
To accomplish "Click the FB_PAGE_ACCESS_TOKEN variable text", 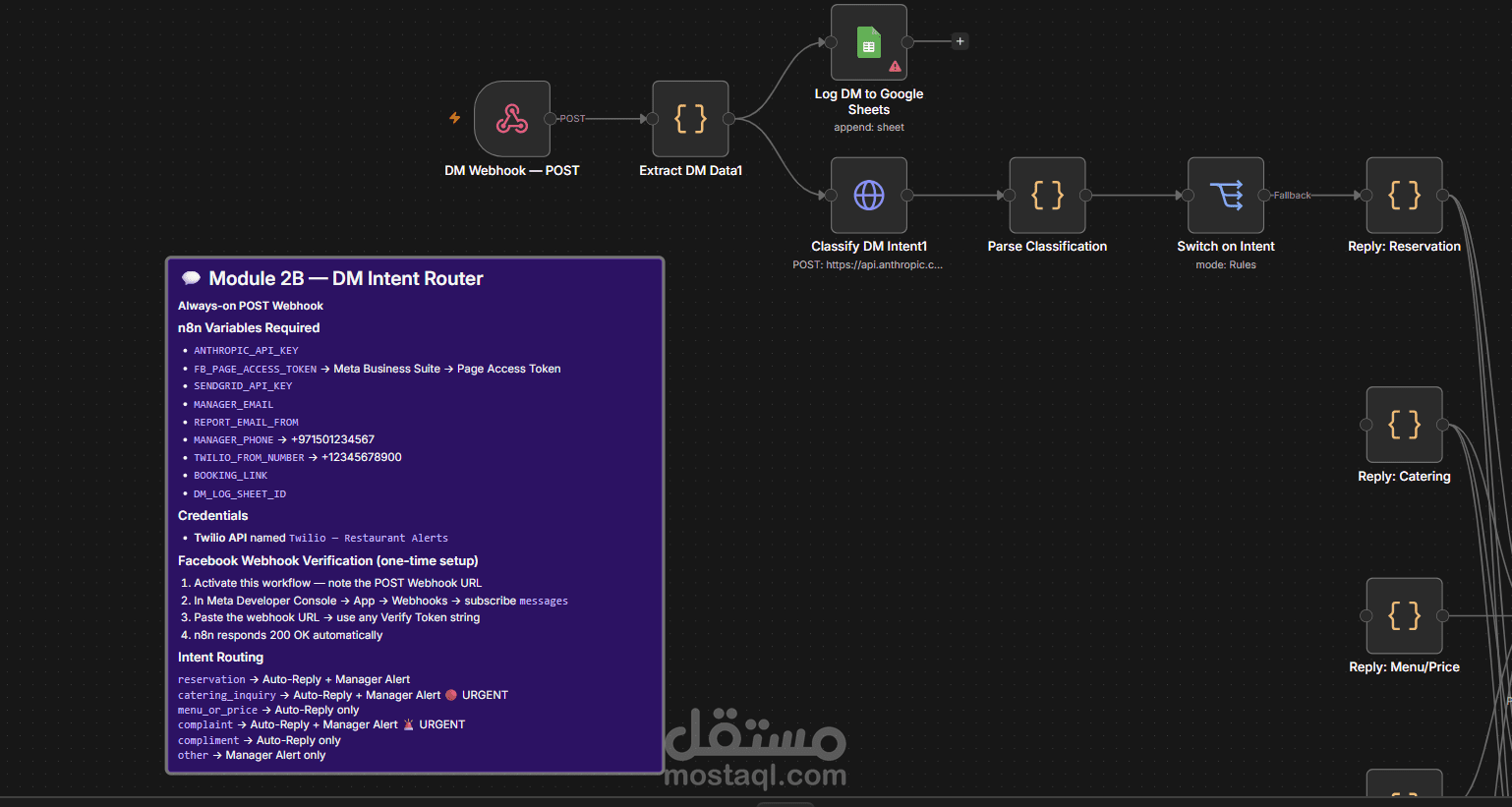I will [x=256, y=370].
